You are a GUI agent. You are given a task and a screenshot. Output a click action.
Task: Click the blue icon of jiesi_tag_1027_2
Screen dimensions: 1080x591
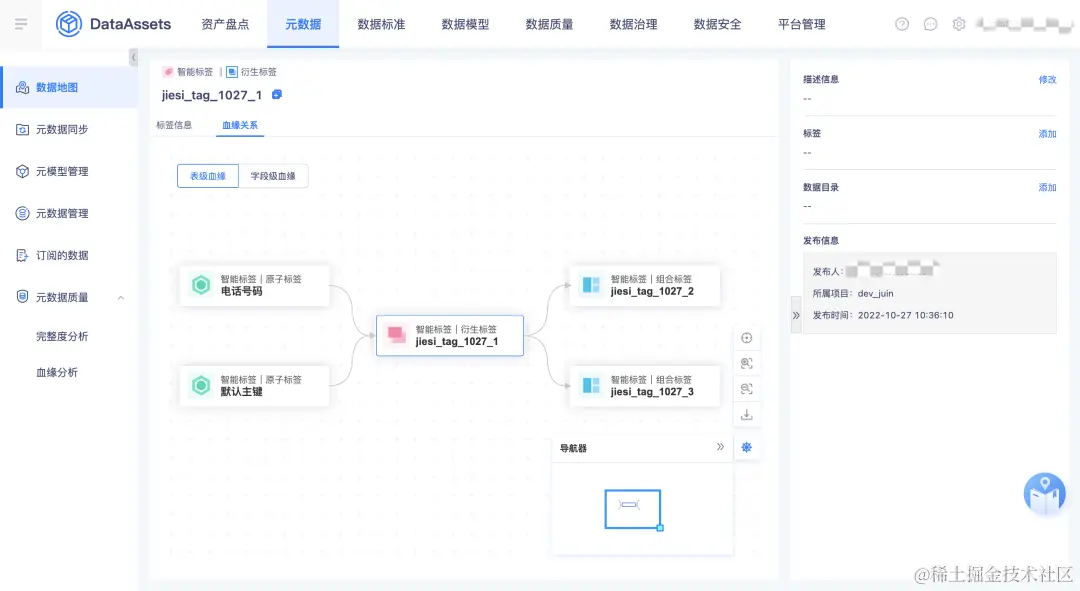591,284
